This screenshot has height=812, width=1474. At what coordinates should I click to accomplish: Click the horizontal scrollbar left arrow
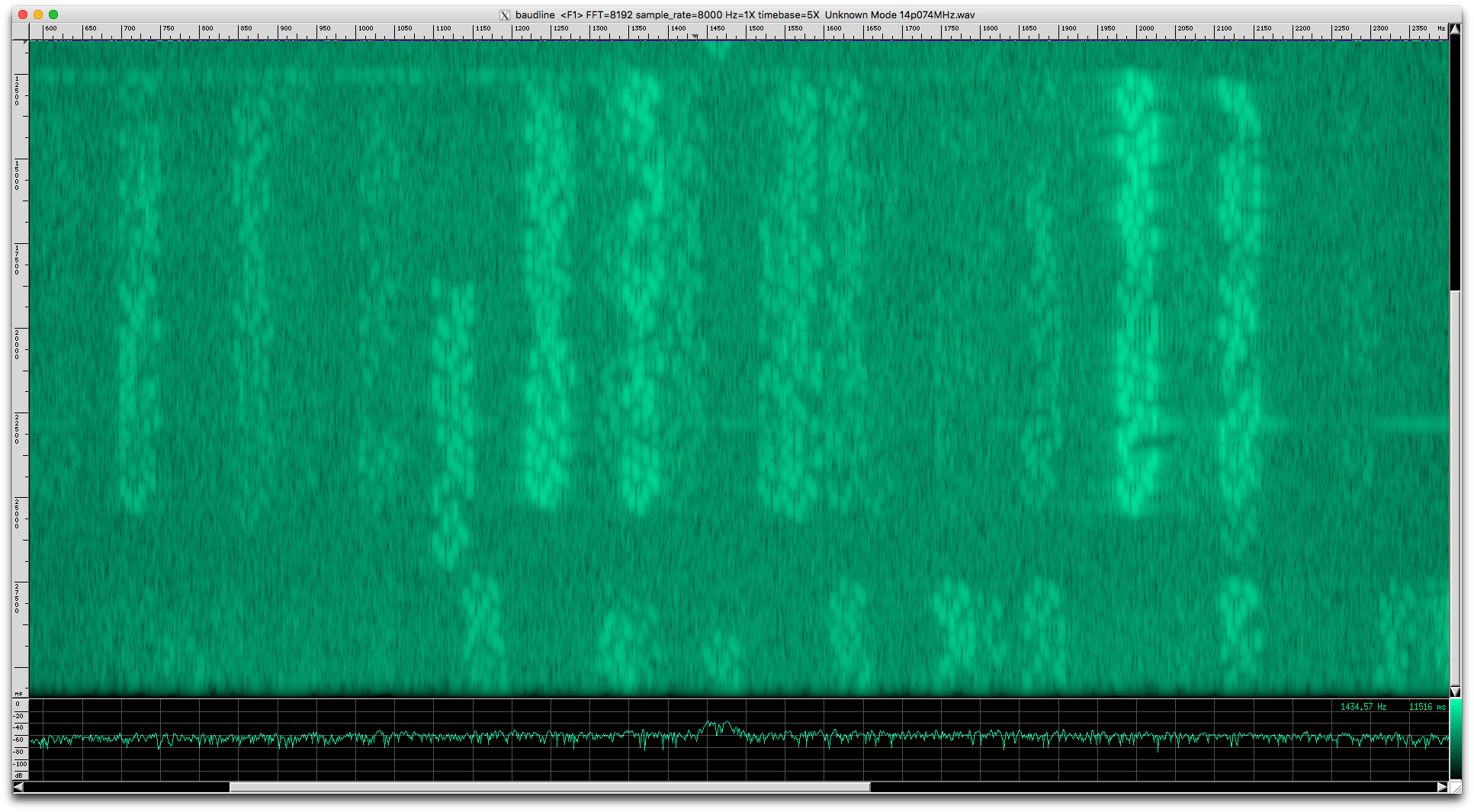point(18,787)
